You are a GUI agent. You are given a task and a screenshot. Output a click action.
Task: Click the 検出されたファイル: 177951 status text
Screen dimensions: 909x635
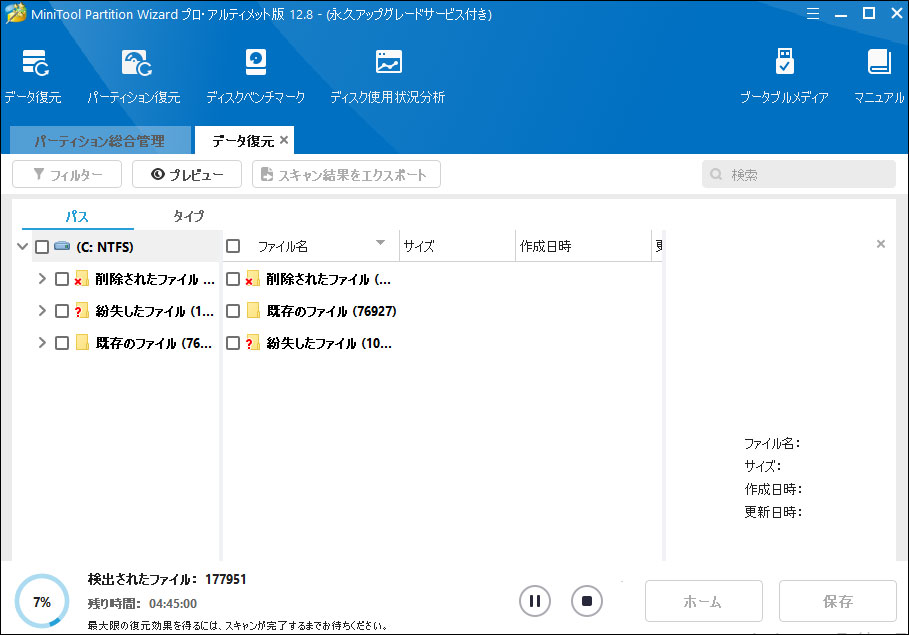pos(167,579)
